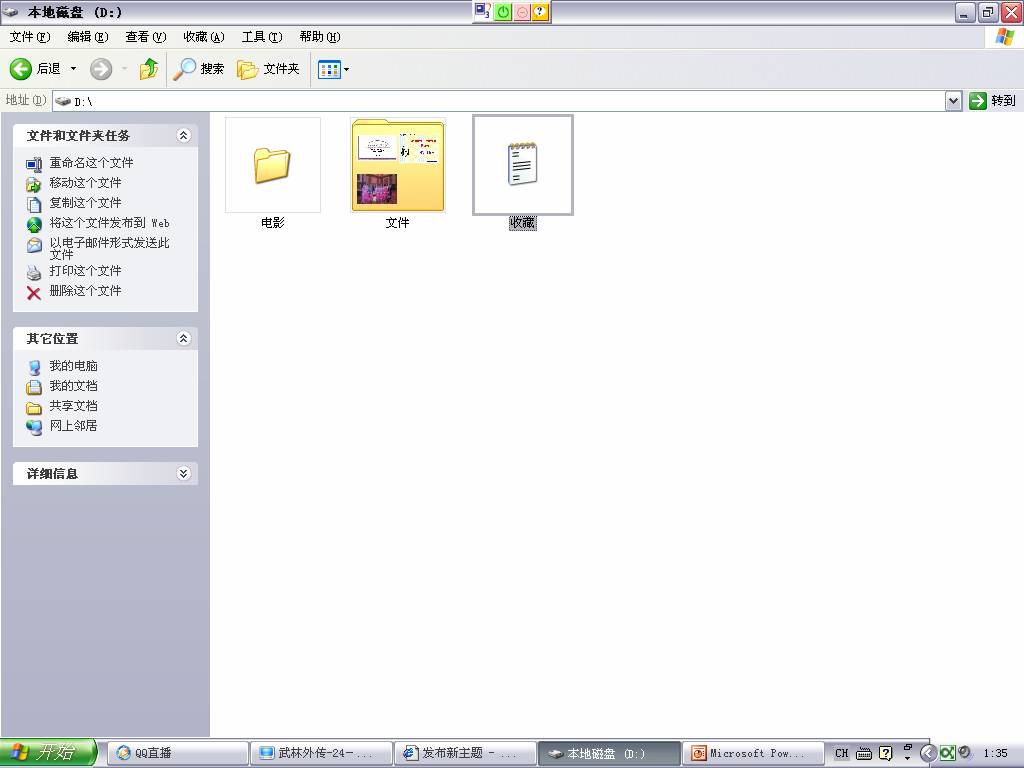Select the 电影 folder thumbnail

point(273,165)
